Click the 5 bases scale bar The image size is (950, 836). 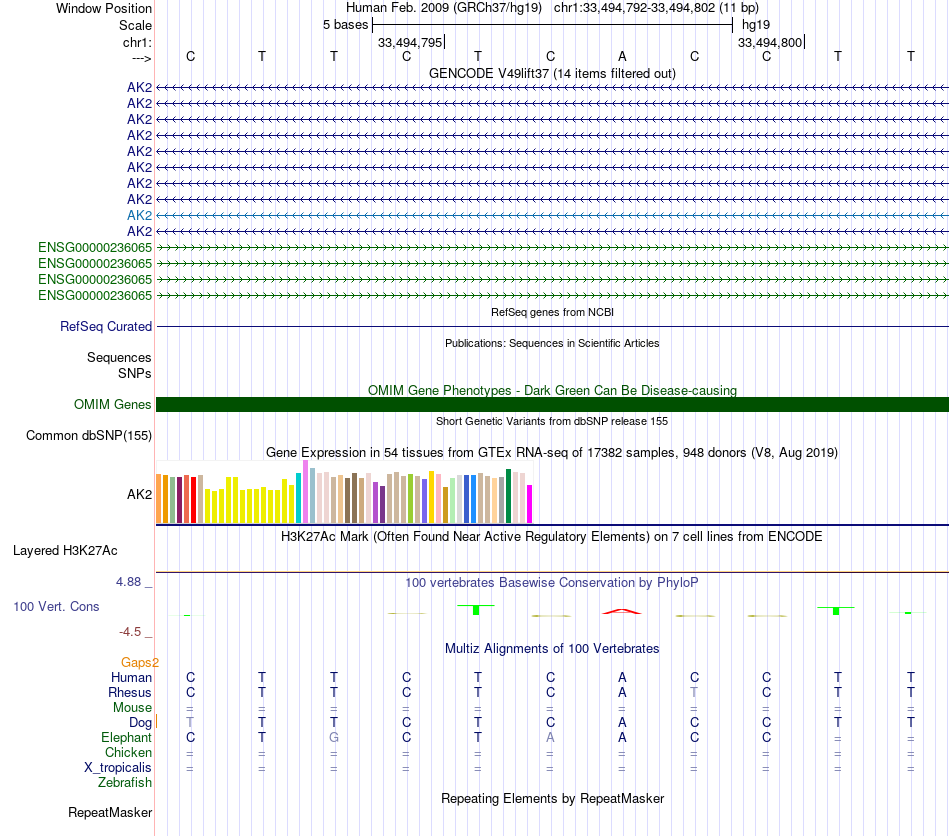pyautogui.click(x=552, y=25)
